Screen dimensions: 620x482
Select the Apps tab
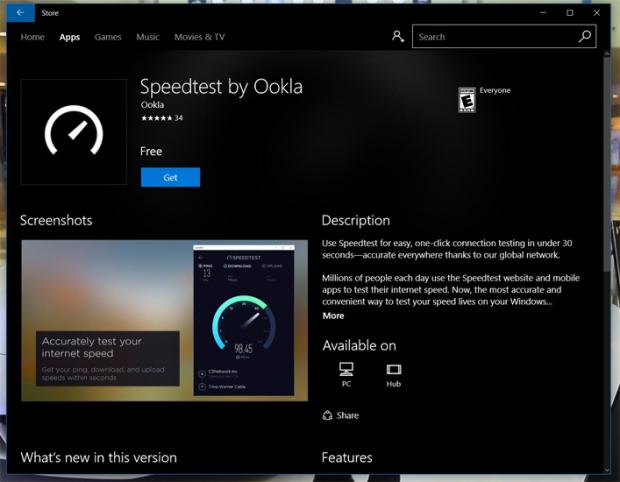pyautogui.click(x=69, y=37)
